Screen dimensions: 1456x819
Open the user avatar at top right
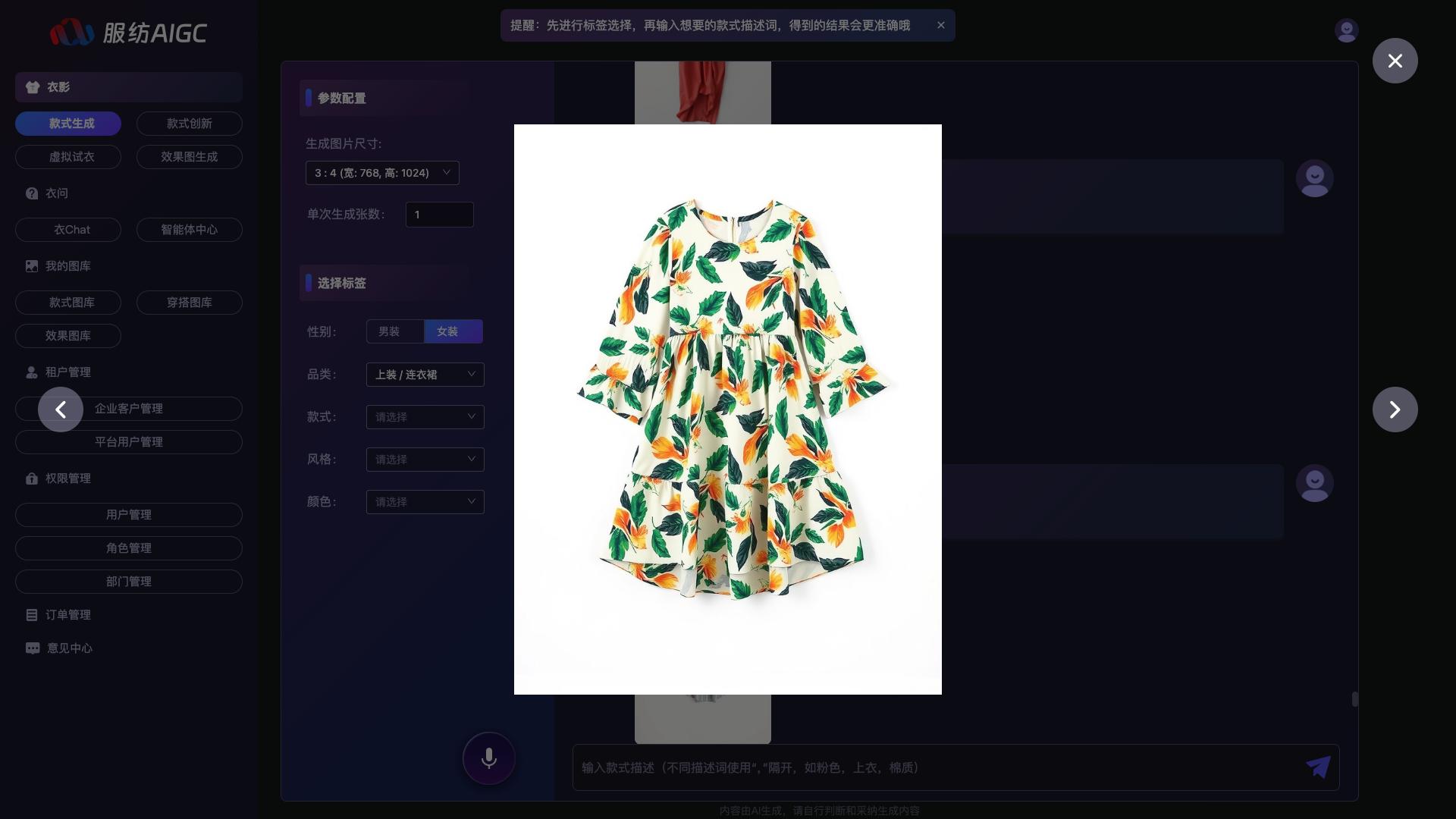[1346, 30]
